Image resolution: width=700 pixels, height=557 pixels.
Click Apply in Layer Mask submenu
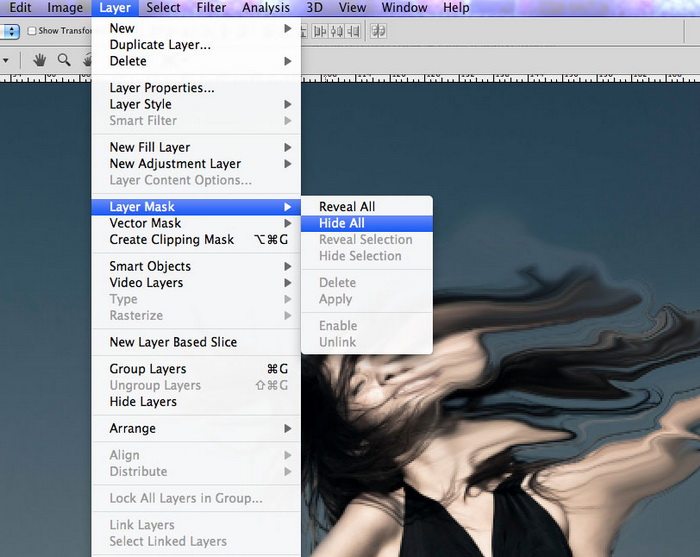[367, 299]
